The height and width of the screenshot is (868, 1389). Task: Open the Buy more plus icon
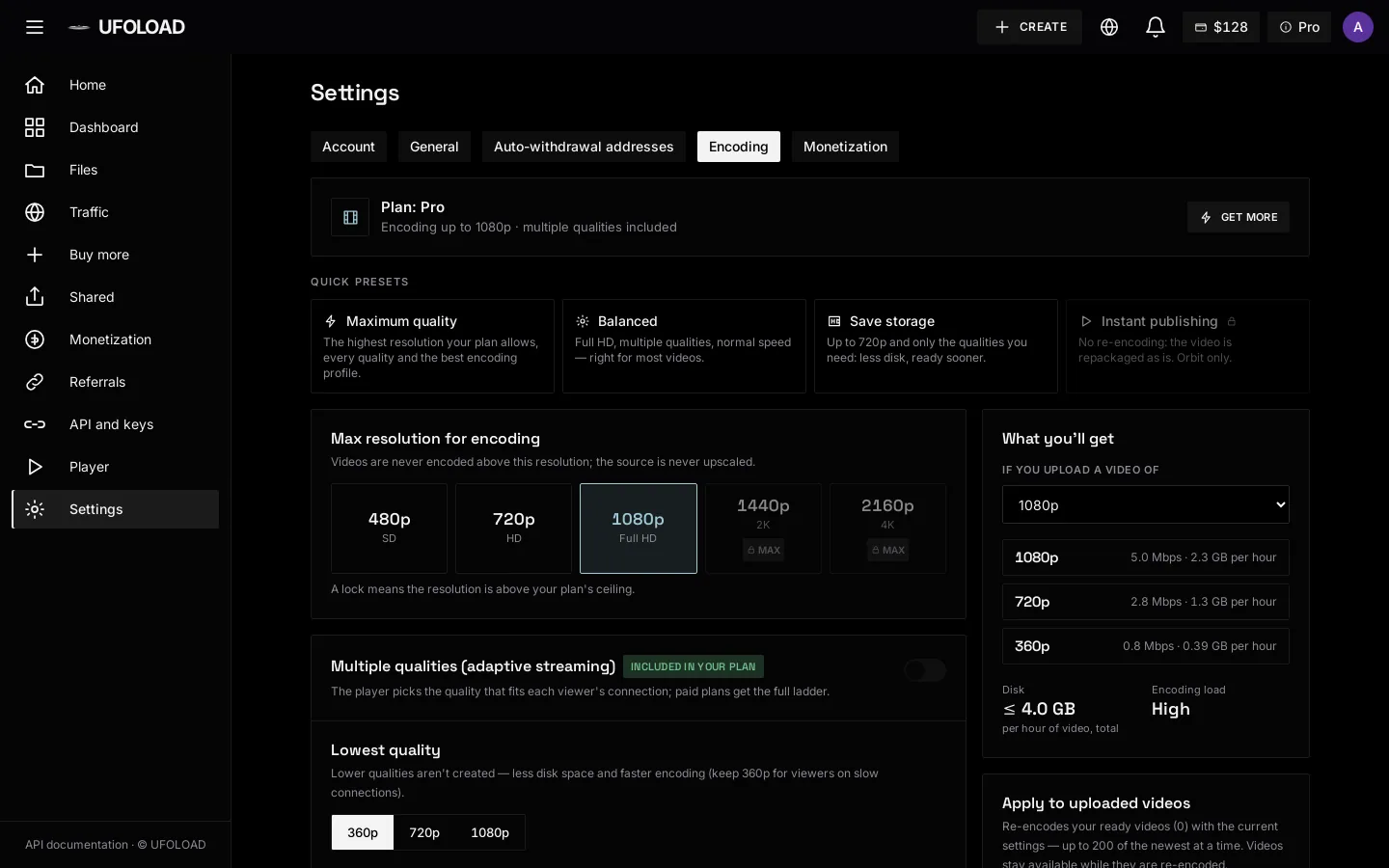[x=35, y=255]
